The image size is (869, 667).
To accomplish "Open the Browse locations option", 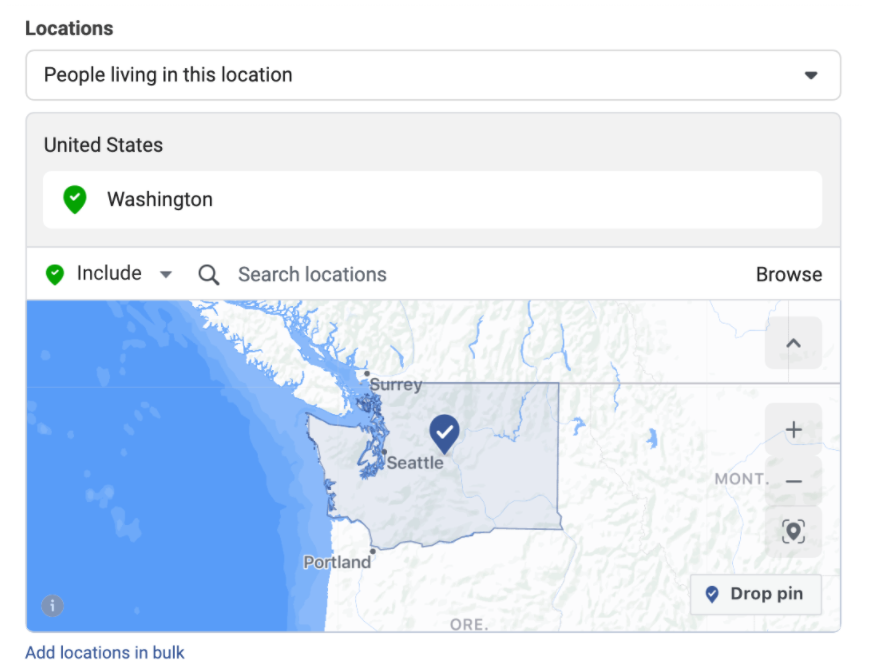I will (x=789, y=275).
